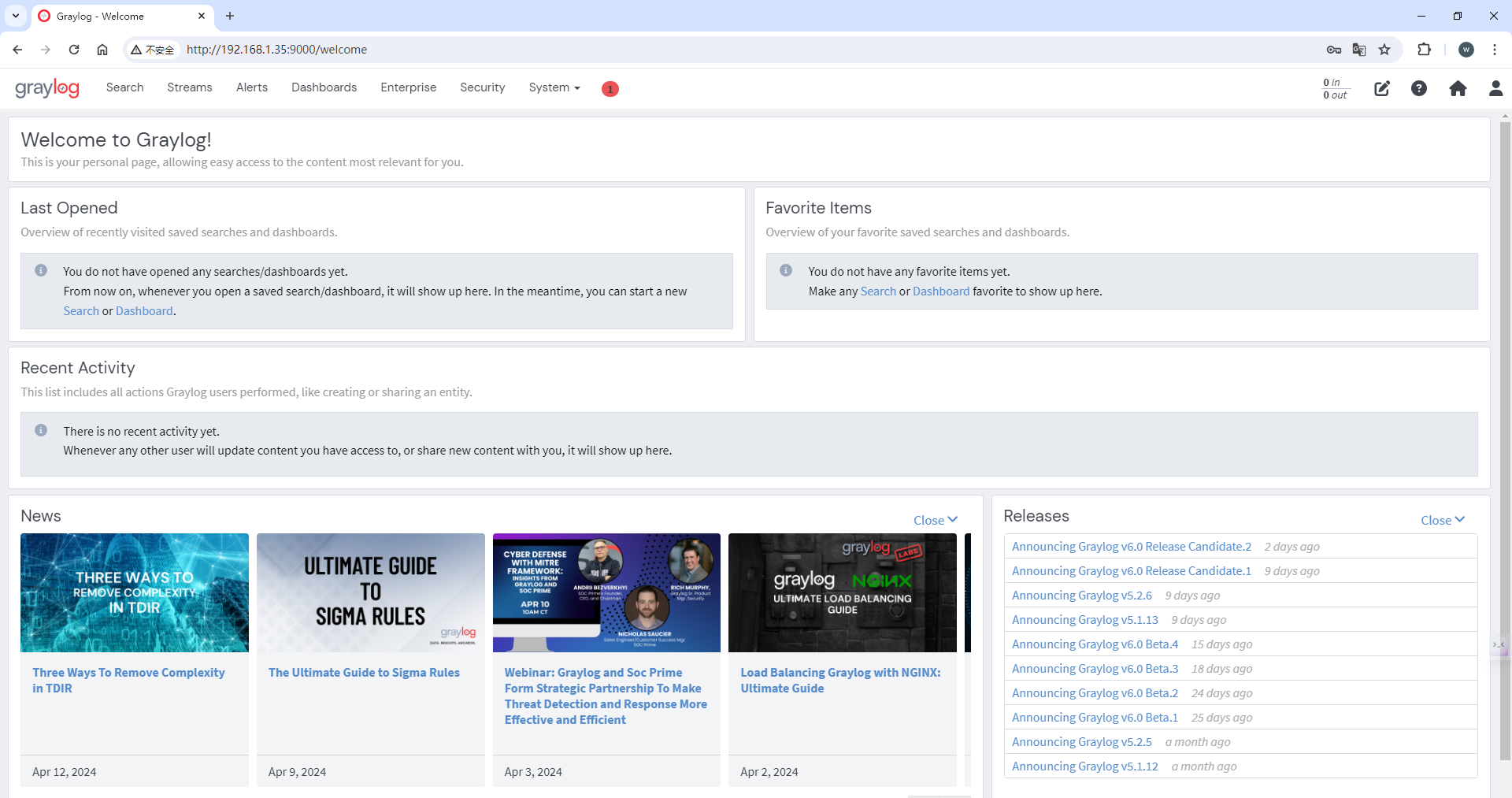Open the browser extensions menu

point(1424,50)
